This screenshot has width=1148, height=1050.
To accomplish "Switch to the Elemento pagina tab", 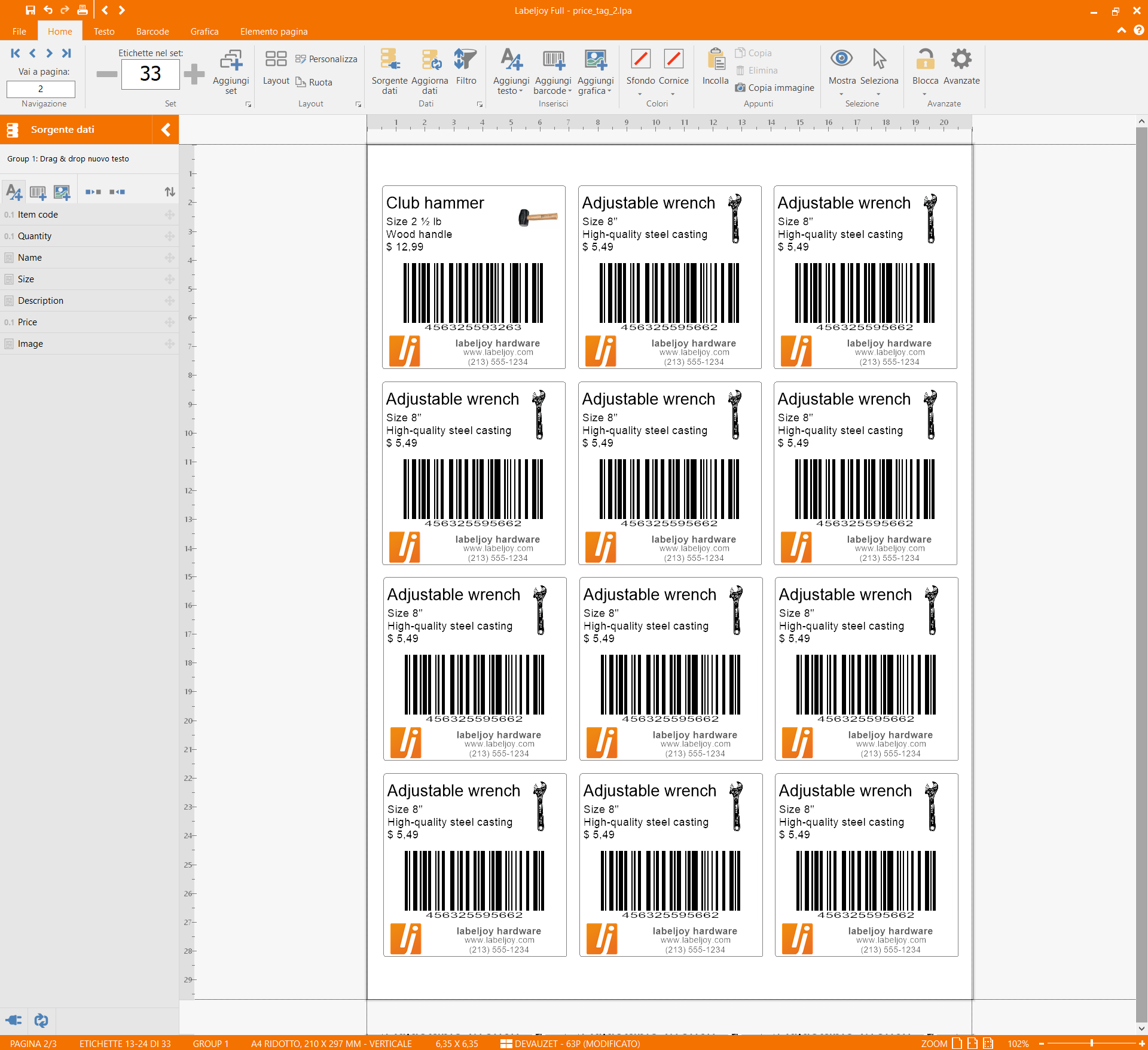I will coord(274,31).
